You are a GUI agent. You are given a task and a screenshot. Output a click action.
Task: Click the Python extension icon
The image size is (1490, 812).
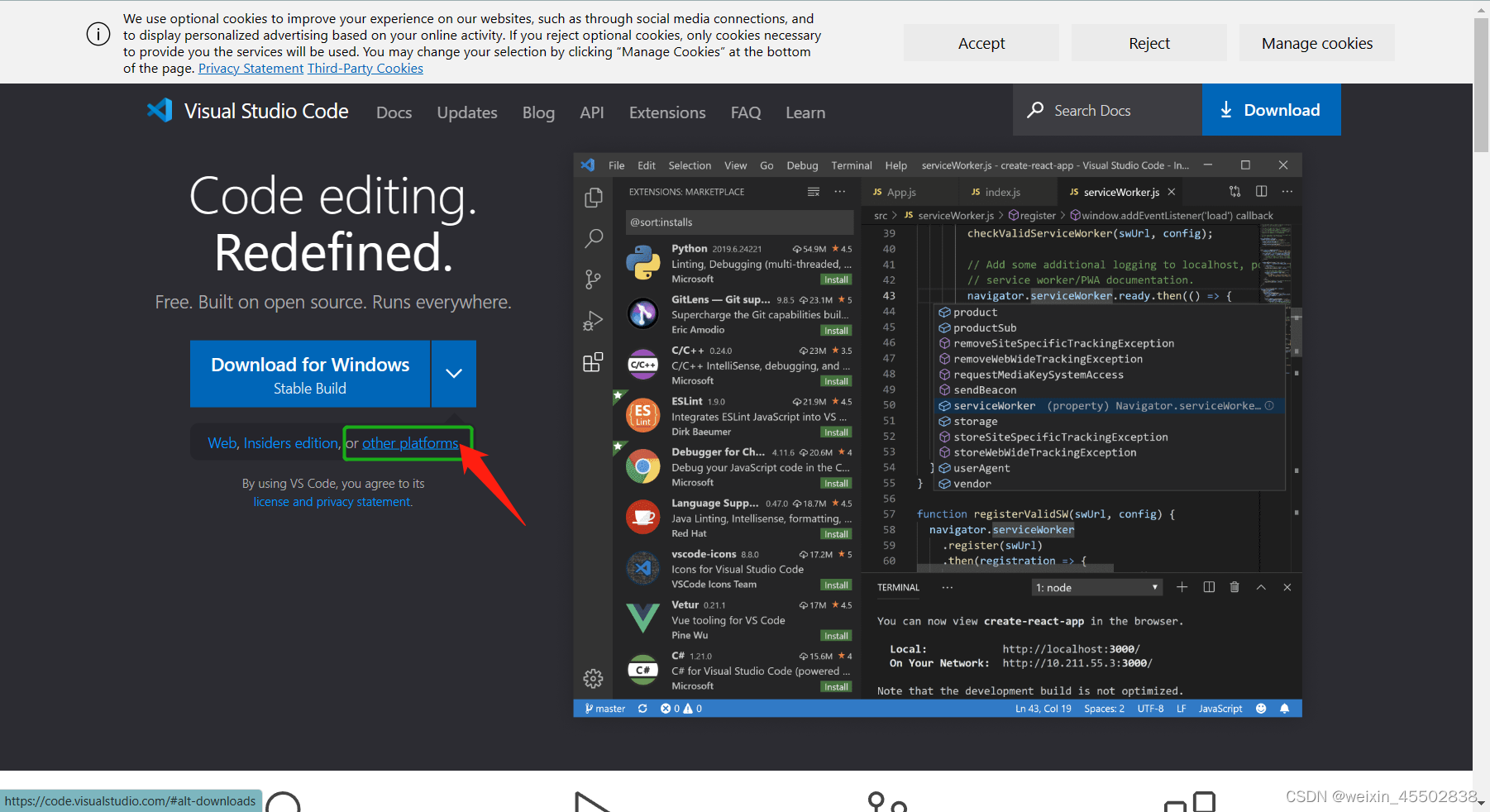pos(642,263)
